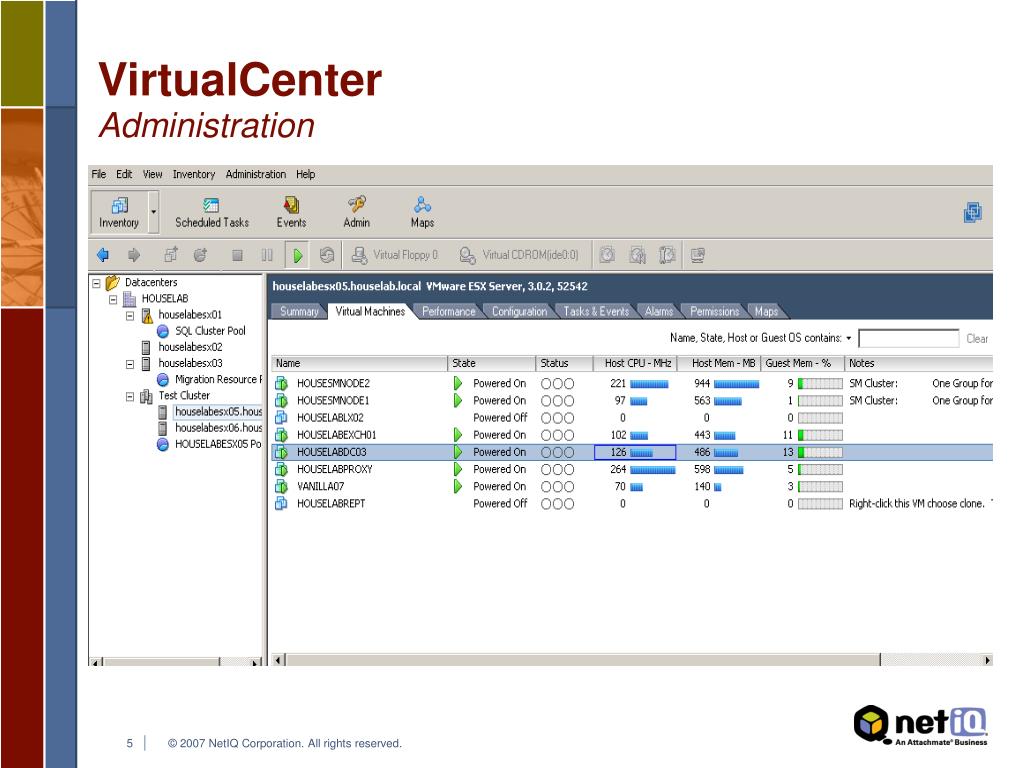This screenshot has height=768, width=1024.
Task: Open the Edit menu
Action: point(124,174)
